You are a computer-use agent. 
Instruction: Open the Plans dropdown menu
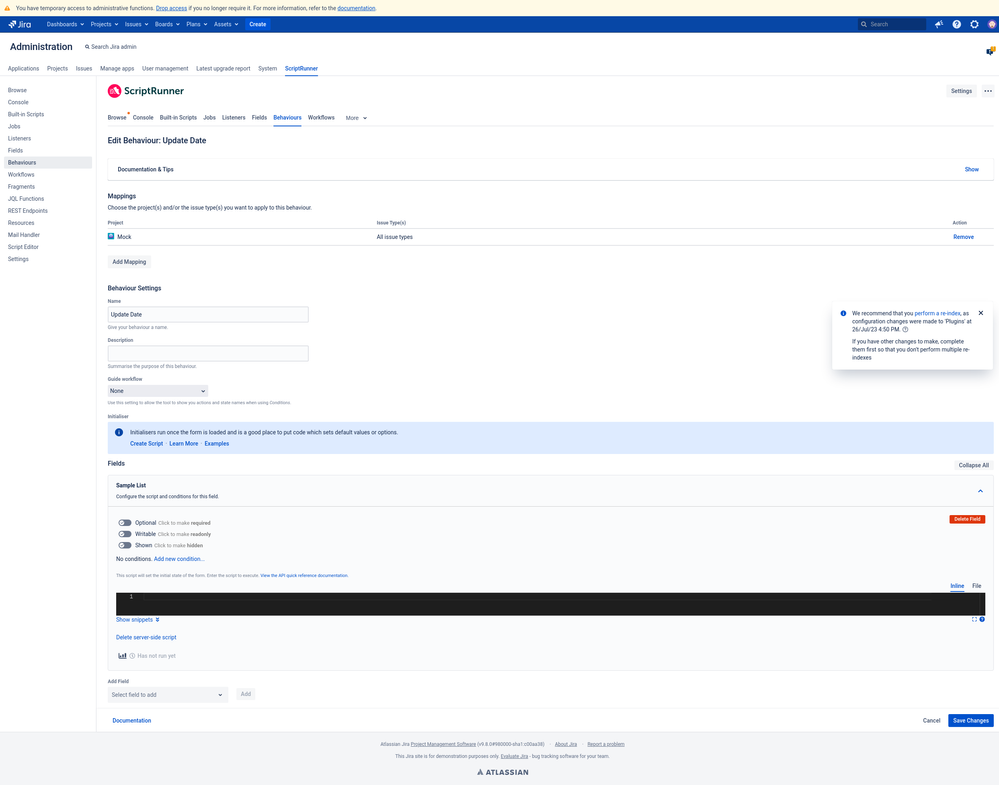(197, 24)
